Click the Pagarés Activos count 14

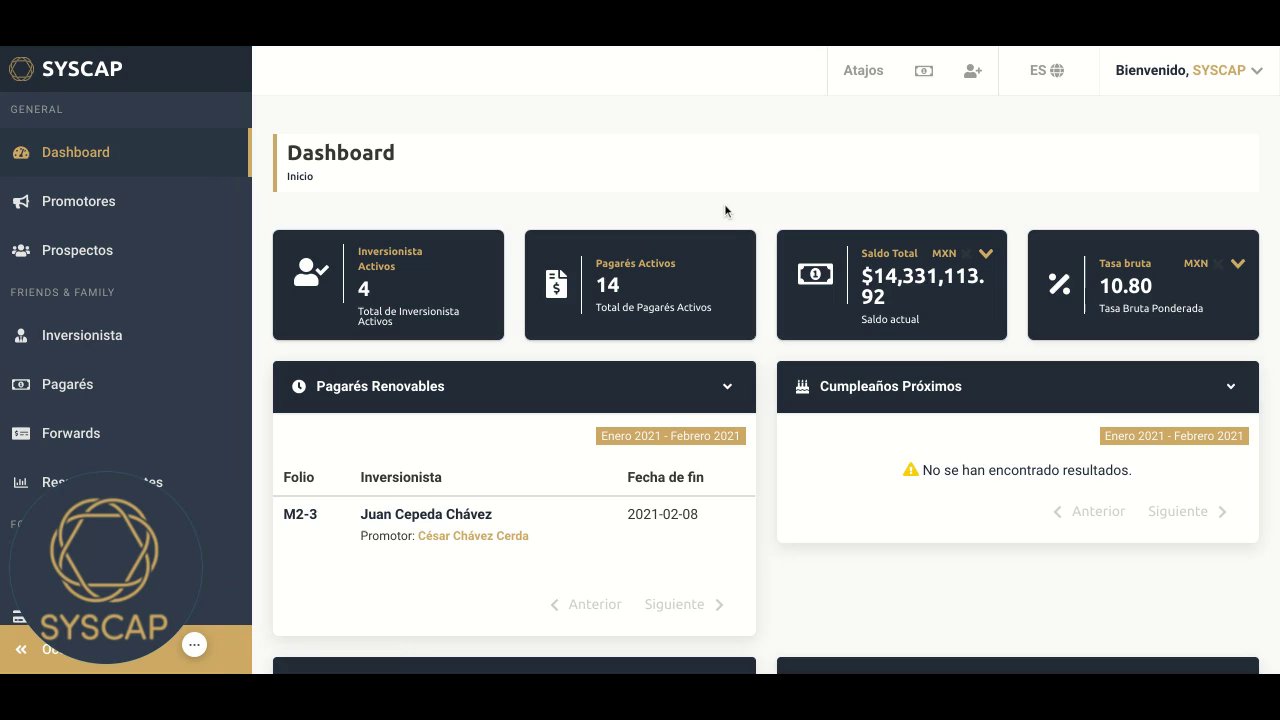[607, 285]
